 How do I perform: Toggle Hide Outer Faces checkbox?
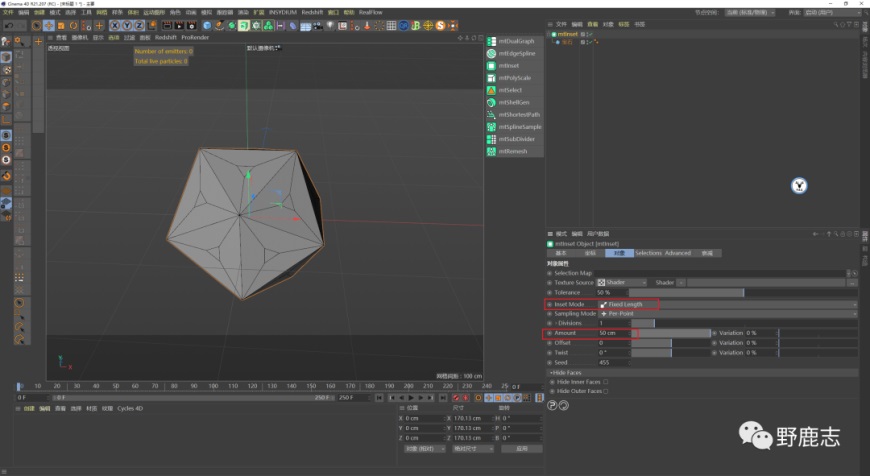tap(605, 391)
